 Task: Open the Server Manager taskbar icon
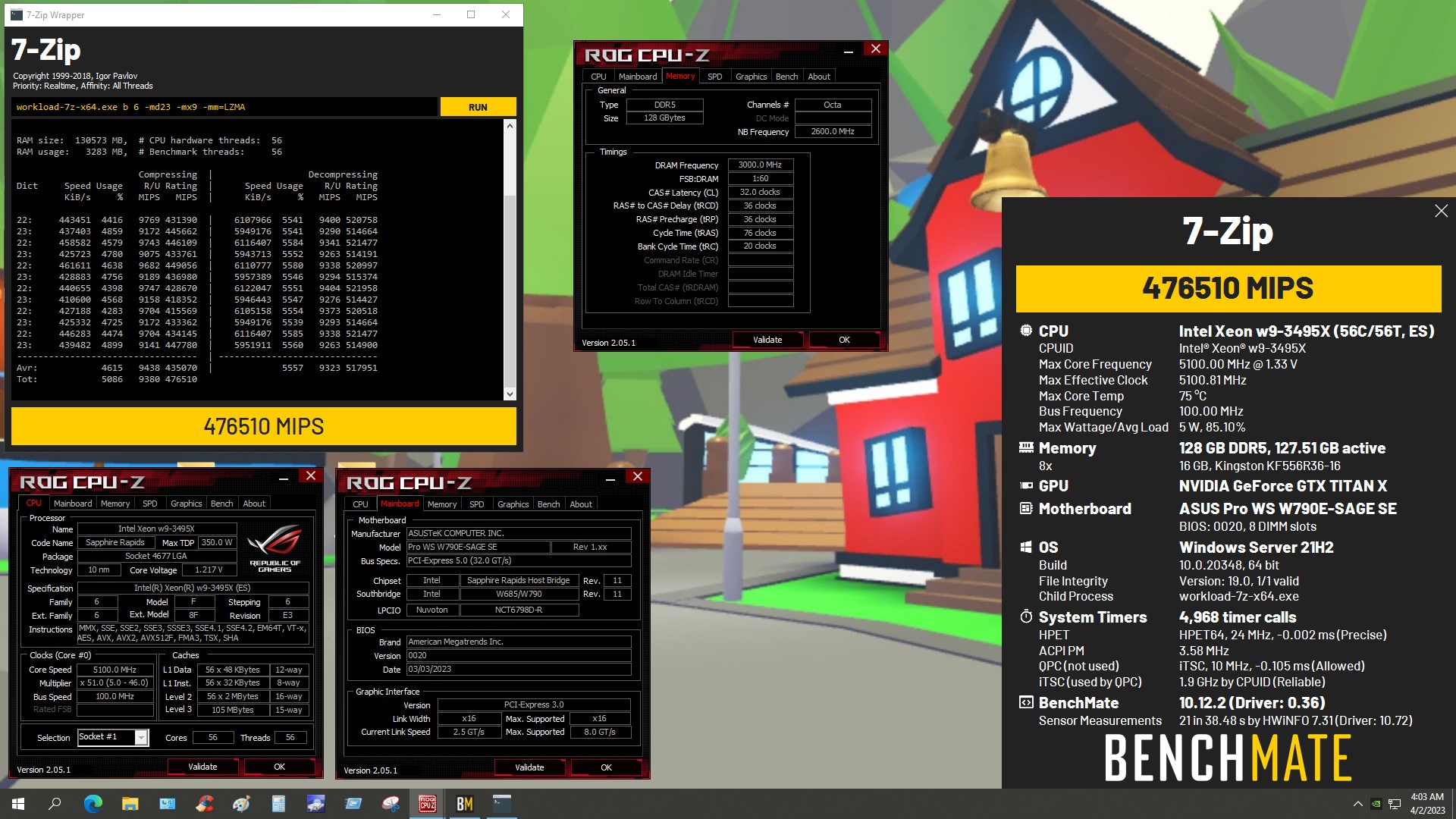(x=167, y=804)
